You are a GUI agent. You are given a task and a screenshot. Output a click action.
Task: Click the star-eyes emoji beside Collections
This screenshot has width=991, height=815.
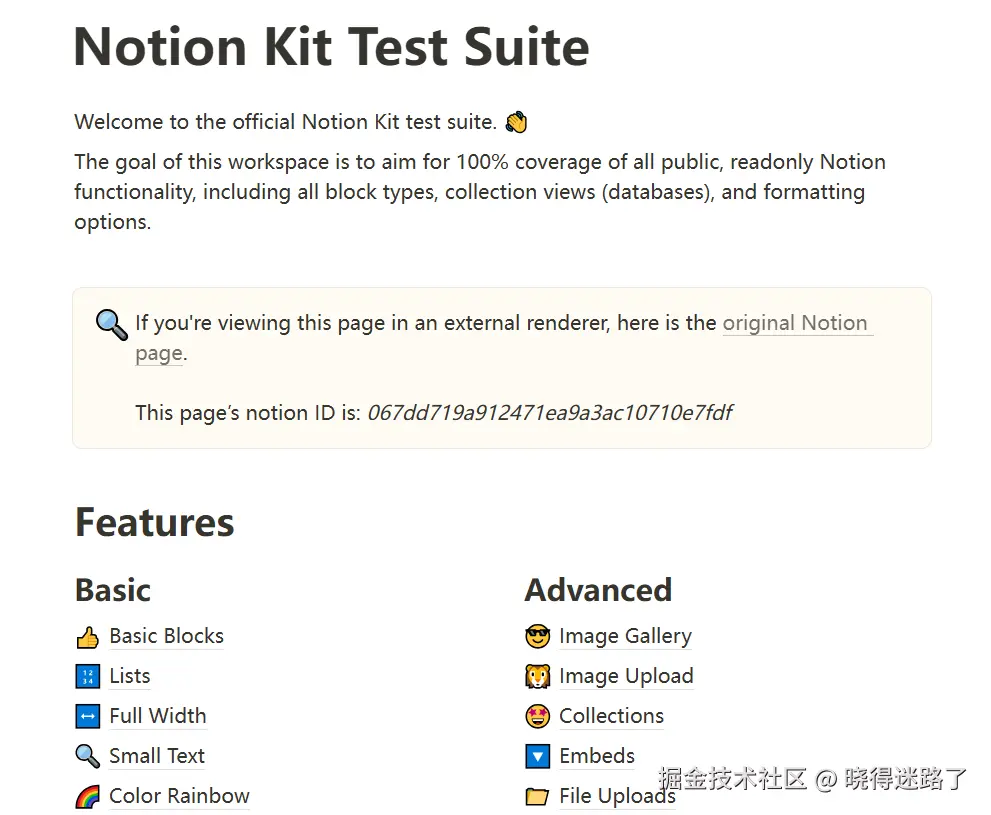point(537,716)
